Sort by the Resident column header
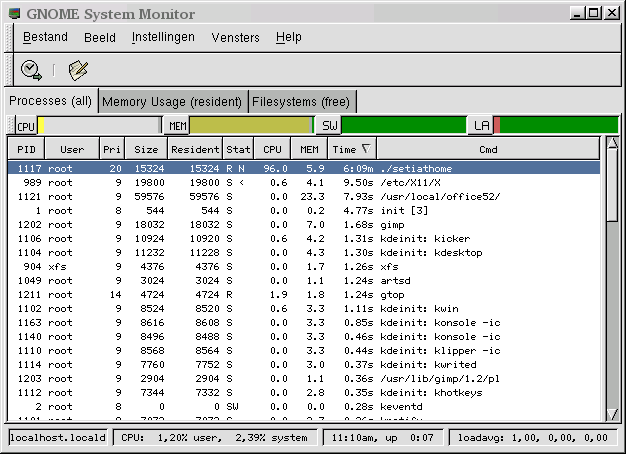 pyautogui.click(x=195, y=149)
